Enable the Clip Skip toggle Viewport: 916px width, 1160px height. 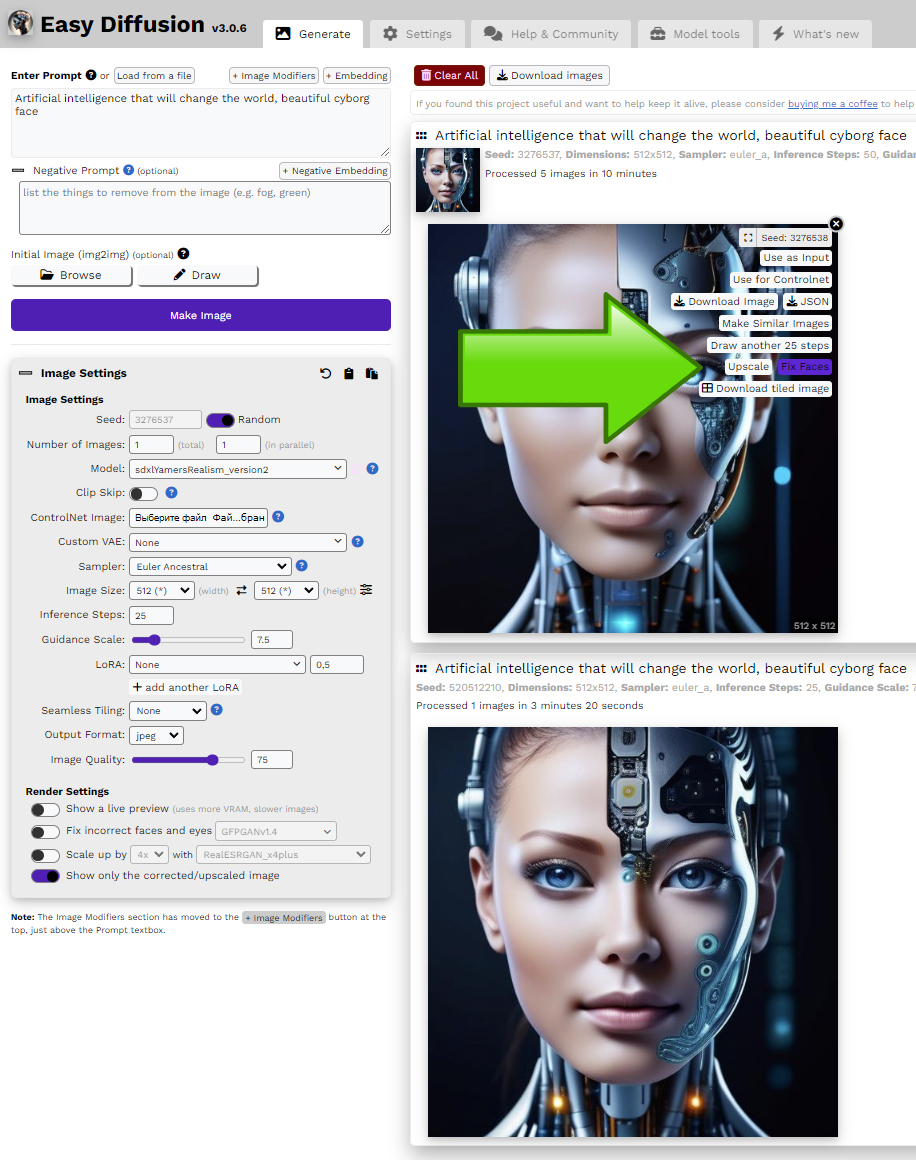[x=143, y=493]
